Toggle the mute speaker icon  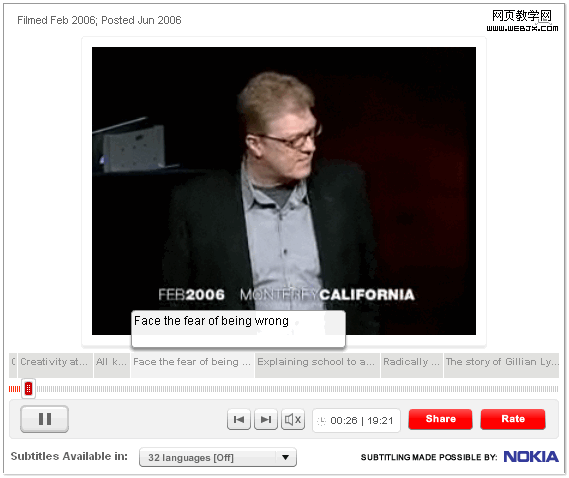(x=293, y=420)
